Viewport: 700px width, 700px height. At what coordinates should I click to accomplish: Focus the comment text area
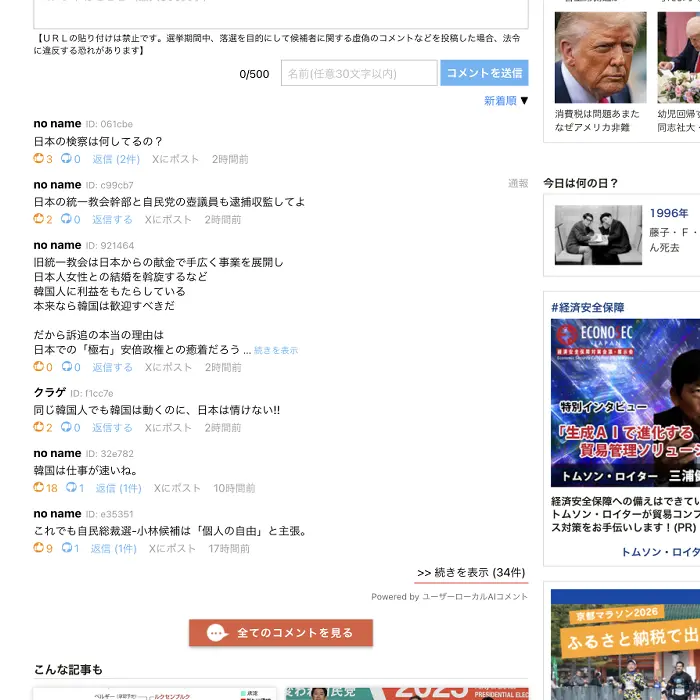click(281, 13)
